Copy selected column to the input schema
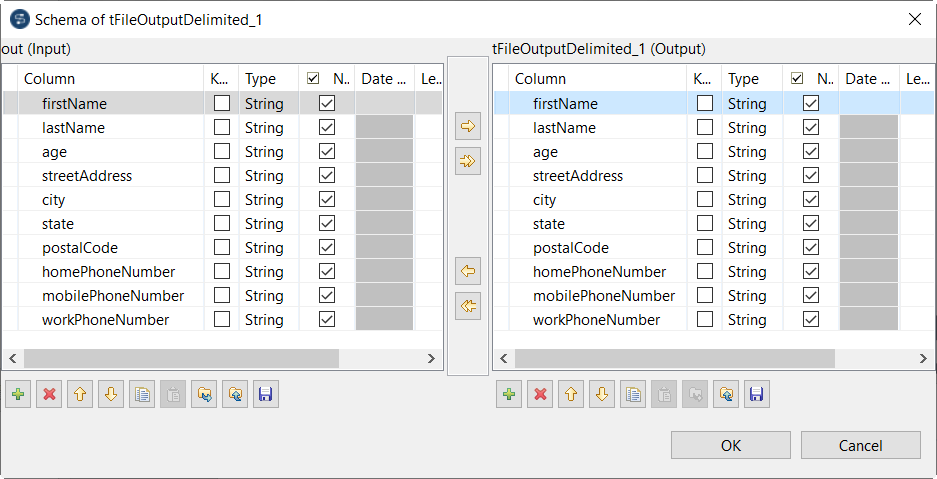The image size is (937, 479). coord(467,270)
